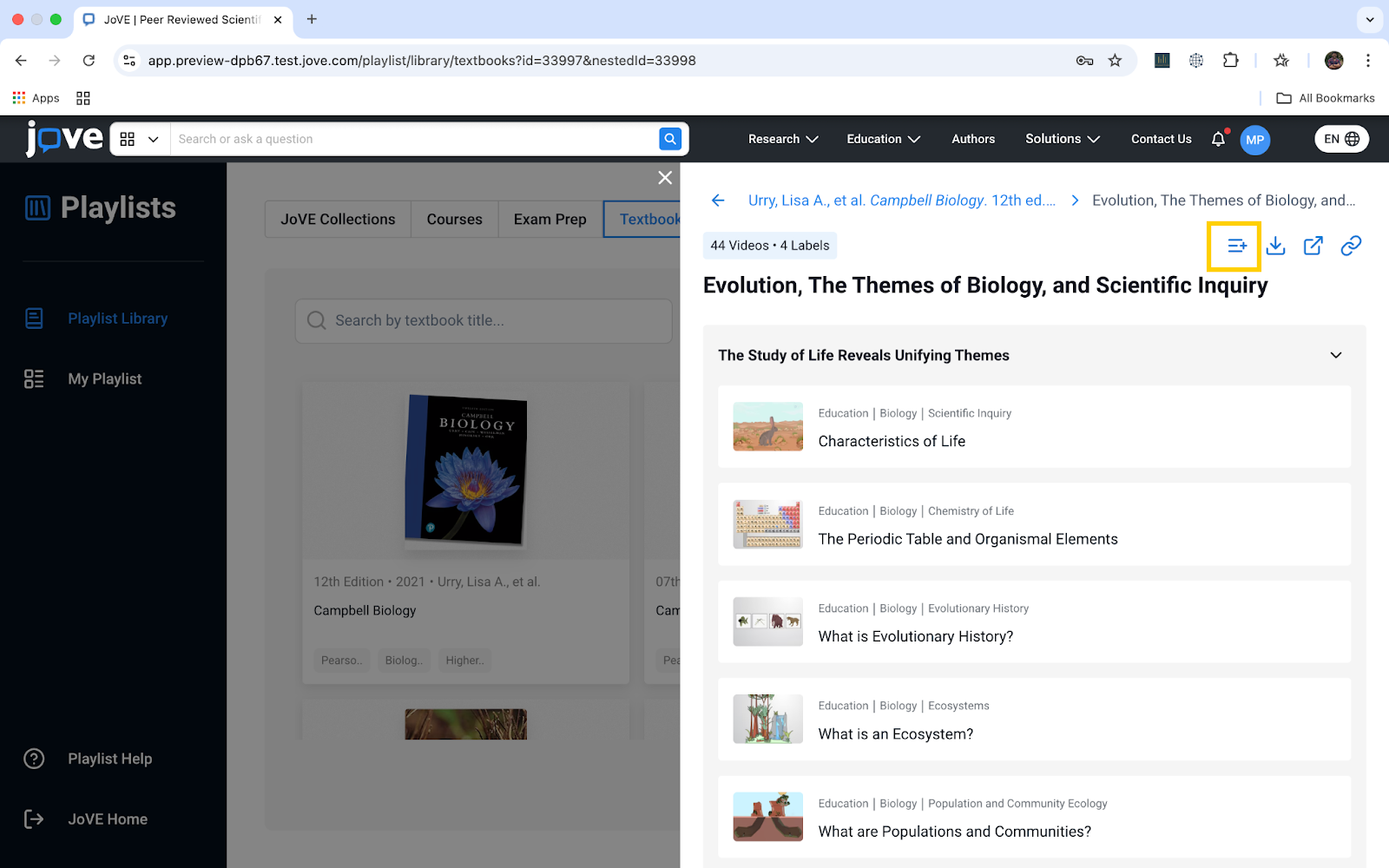Select the Exam Prep tab
Viewport: 1389px width, 868px height.
(x=550, y=220)
